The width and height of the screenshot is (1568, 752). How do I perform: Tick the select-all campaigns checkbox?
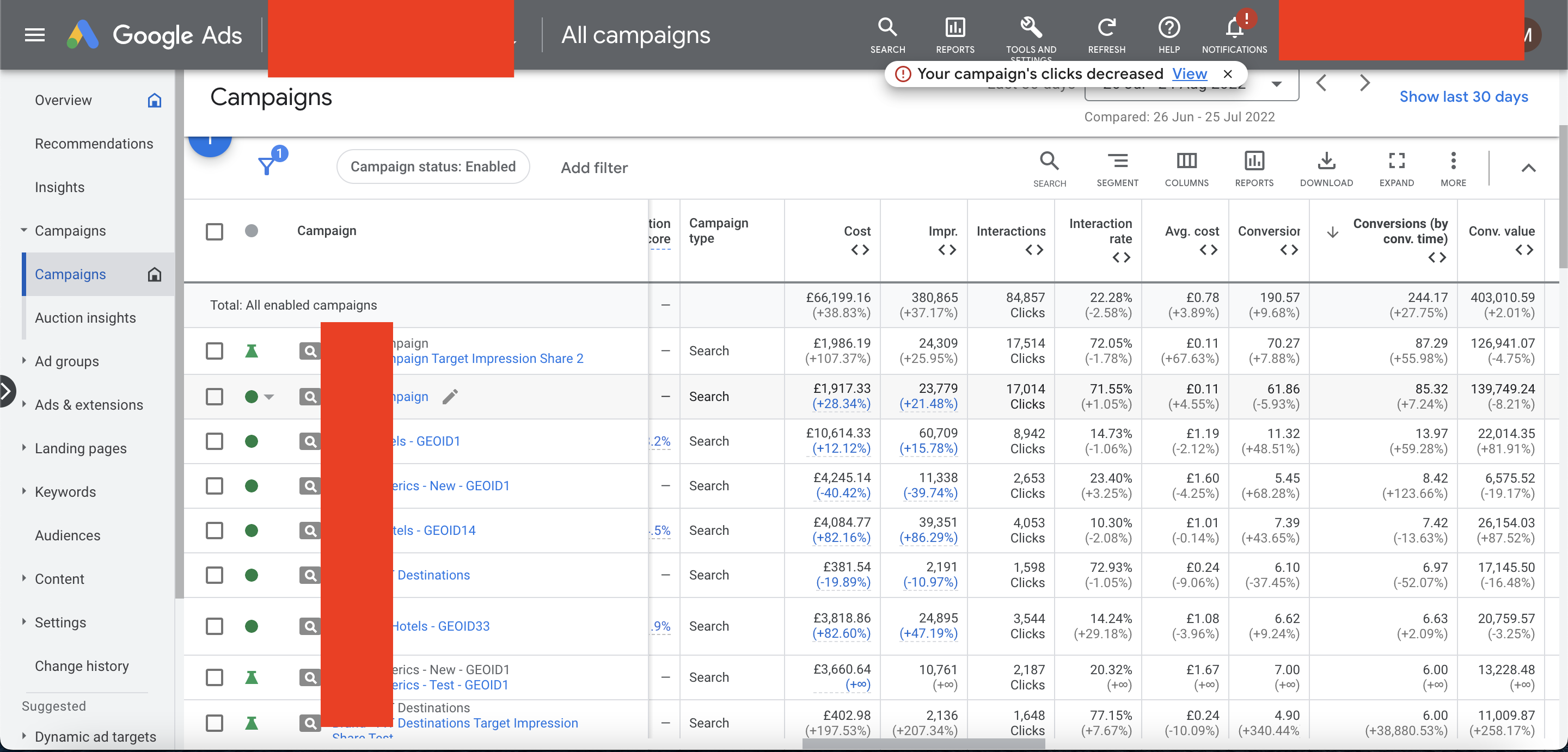[x=215, y=232]
